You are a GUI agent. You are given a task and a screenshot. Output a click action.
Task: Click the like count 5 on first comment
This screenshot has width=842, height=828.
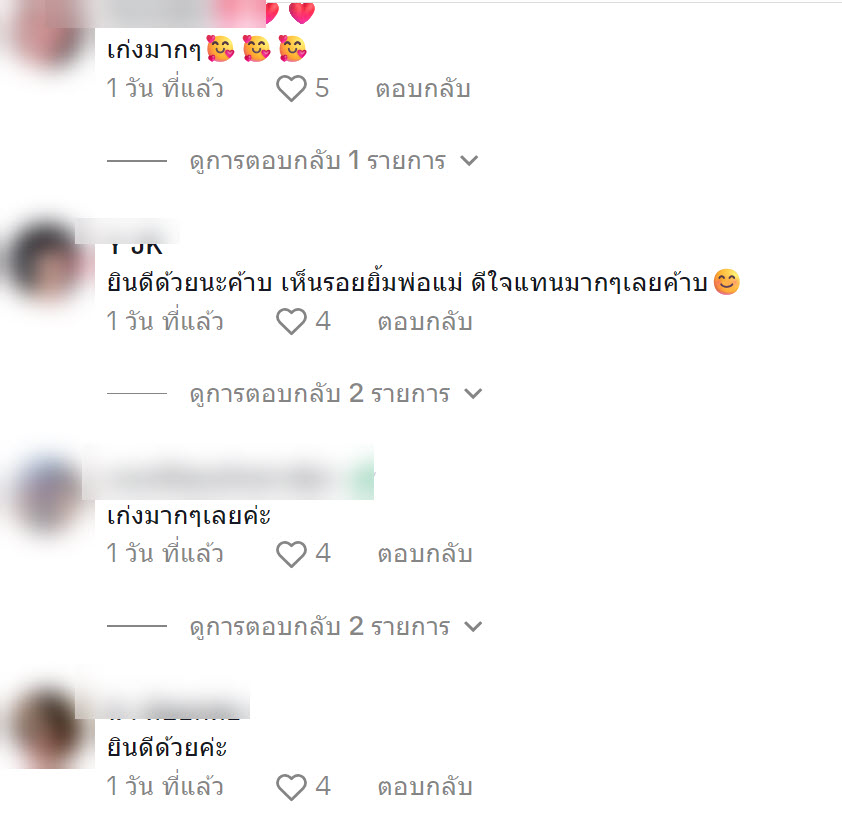[x=322, y=88]
